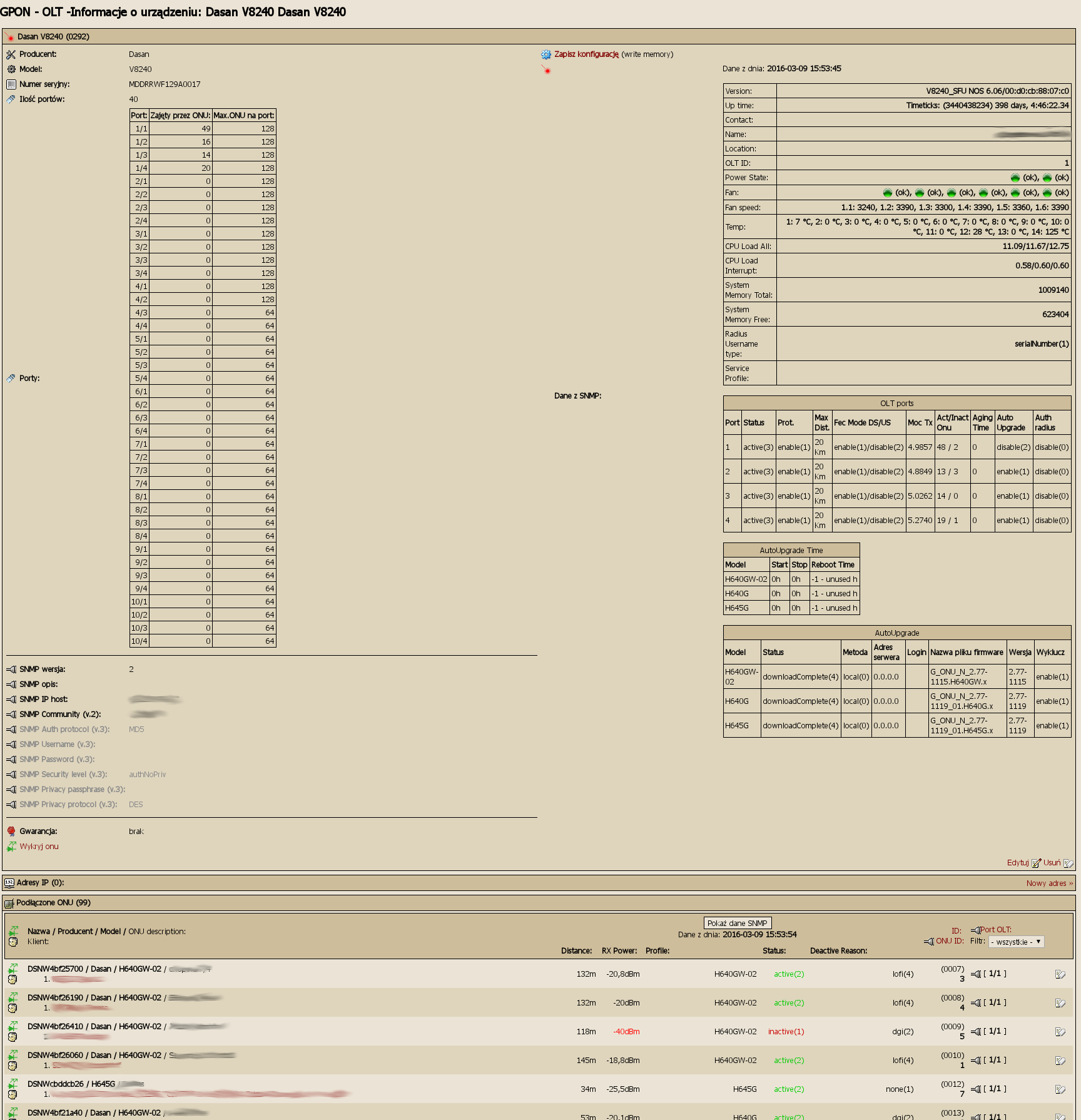
Task: Click the icon beside SNMP wersja
Action: (x=11, y=669)
